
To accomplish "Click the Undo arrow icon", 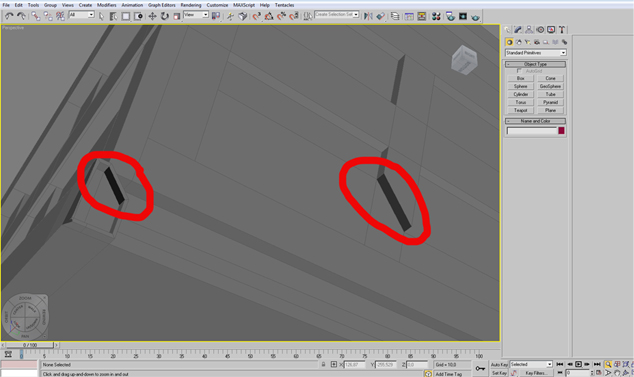I will (9, 16).
